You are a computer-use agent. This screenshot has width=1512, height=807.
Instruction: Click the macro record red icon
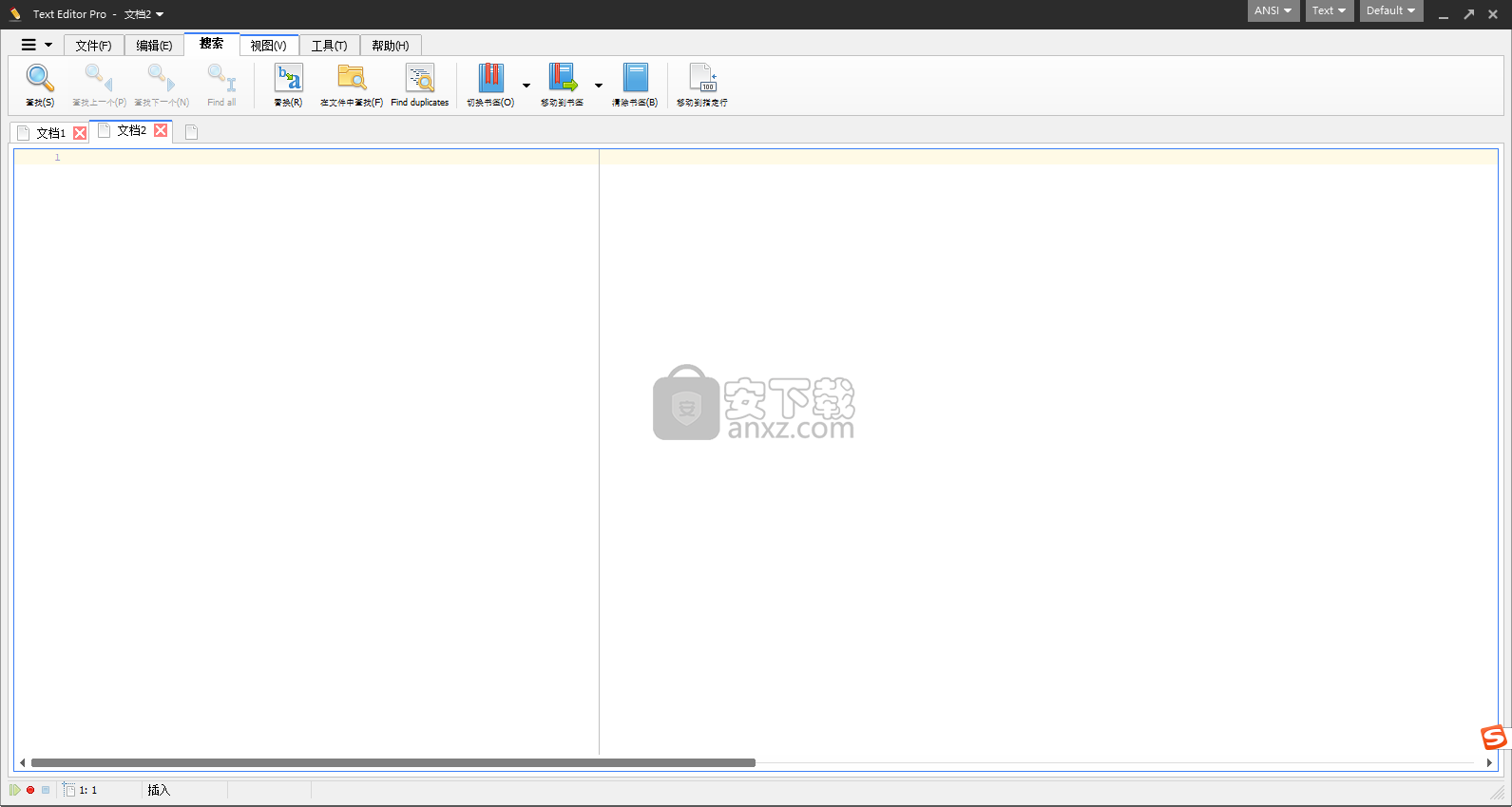[x=30, y=790]
